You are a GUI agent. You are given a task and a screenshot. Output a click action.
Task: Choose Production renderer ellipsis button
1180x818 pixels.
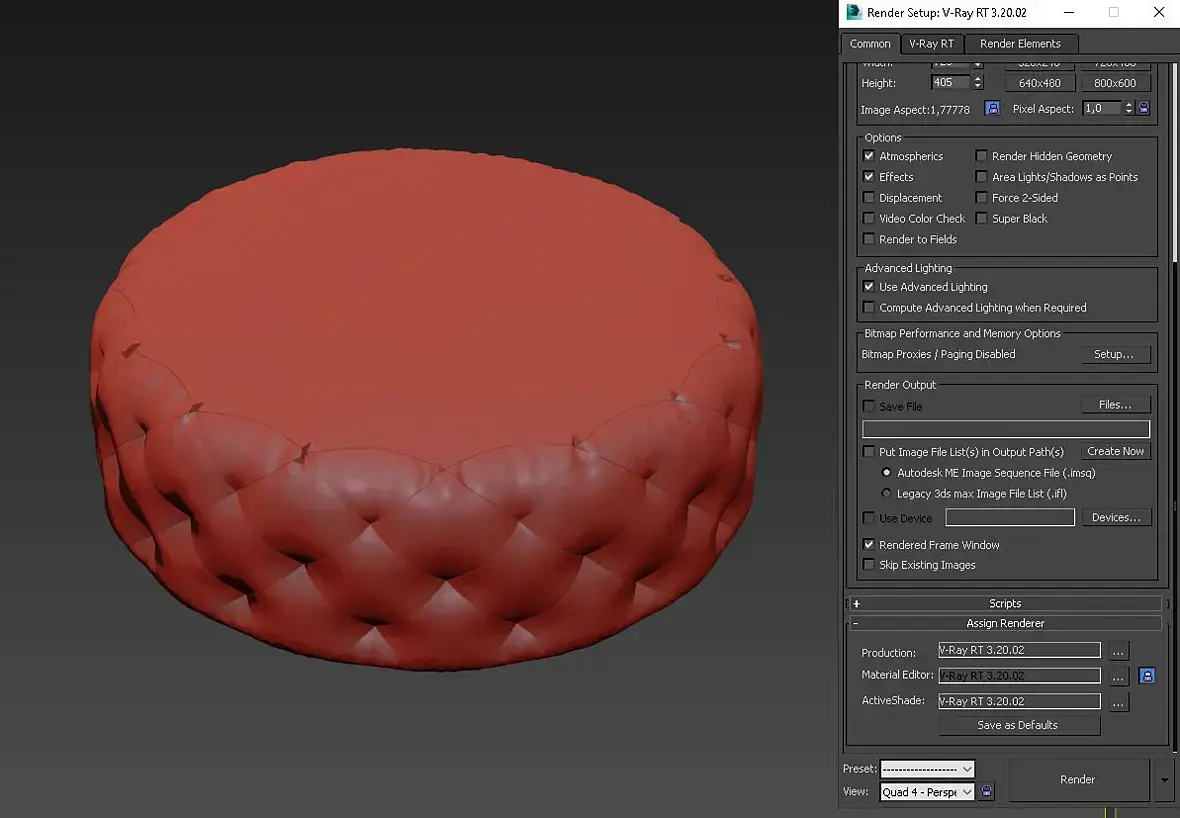tap(1118, 651)
